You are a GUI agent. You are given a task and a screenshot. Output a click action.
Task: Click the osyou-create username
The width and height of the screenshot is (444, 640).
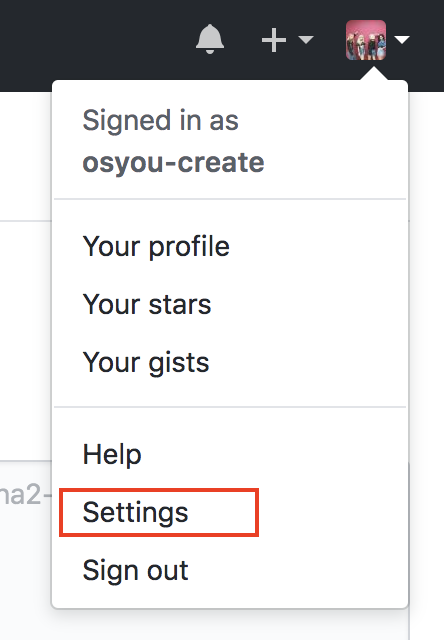pos(173,162)
